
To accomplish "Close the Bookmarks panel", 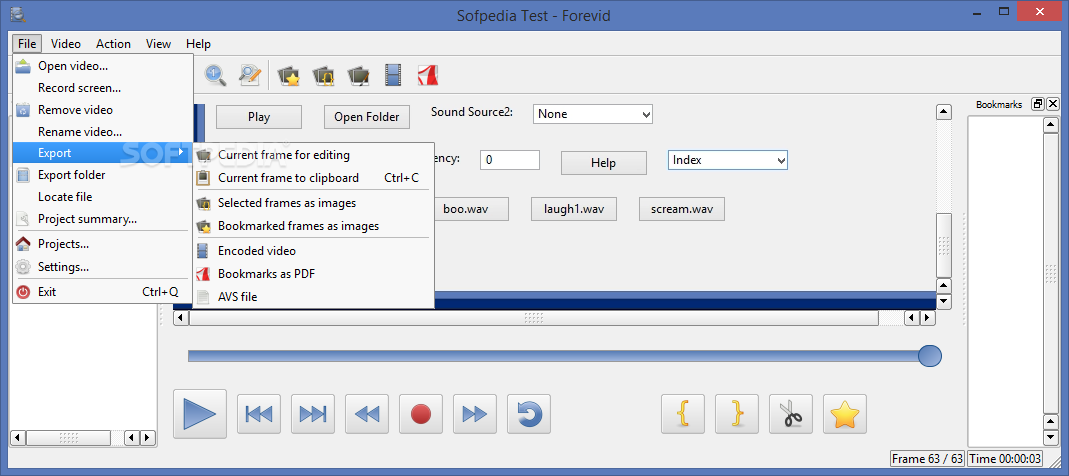I will click(x=1053, y=104).
